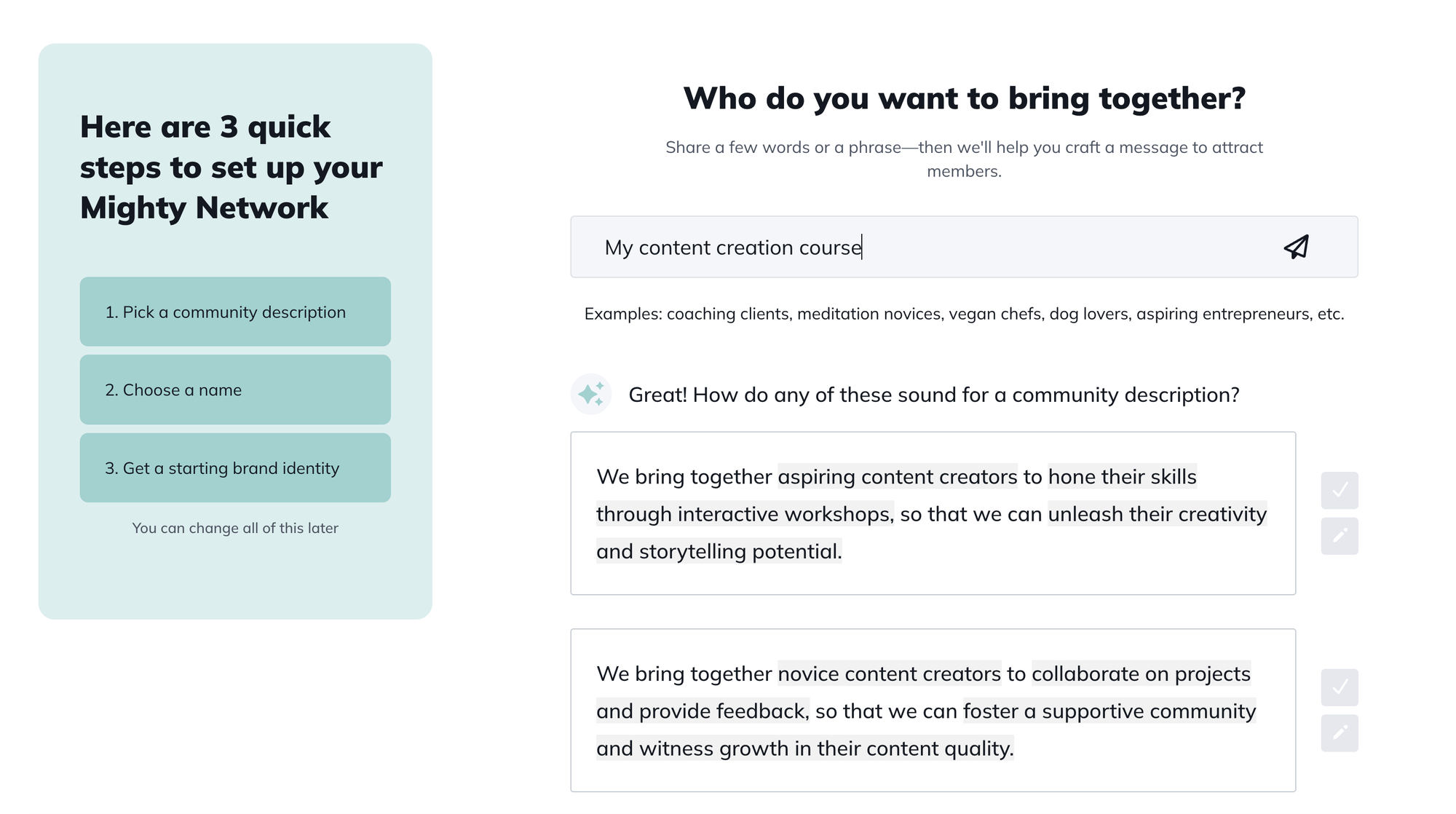This screenshot has width=1456, height=814.
Task: Click the You can change all of this later note
Action: 235,528
